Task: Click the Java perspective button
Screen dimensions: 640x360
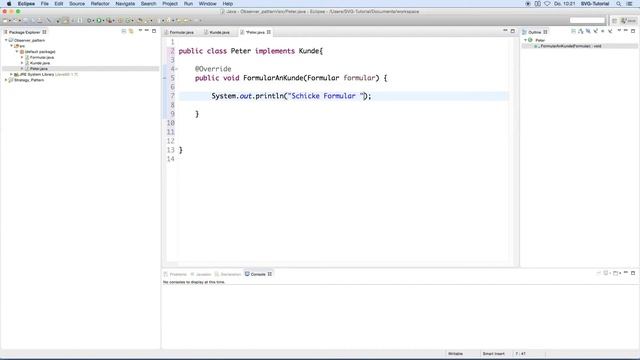Action: 628,20
